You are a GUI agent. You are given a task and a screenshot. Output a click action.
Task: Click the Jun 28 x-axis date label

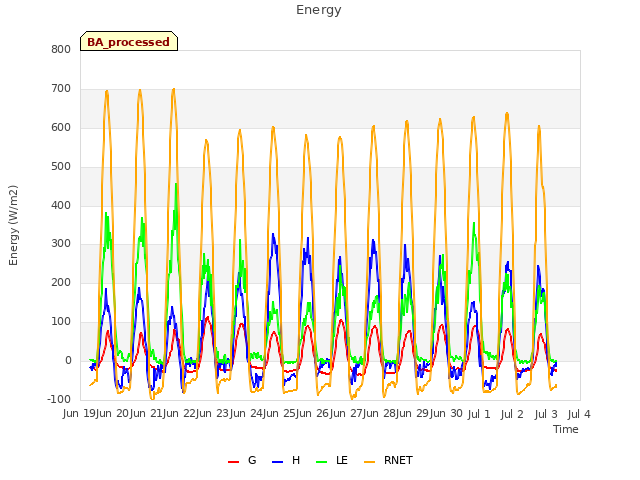click(x=378, y=414)
